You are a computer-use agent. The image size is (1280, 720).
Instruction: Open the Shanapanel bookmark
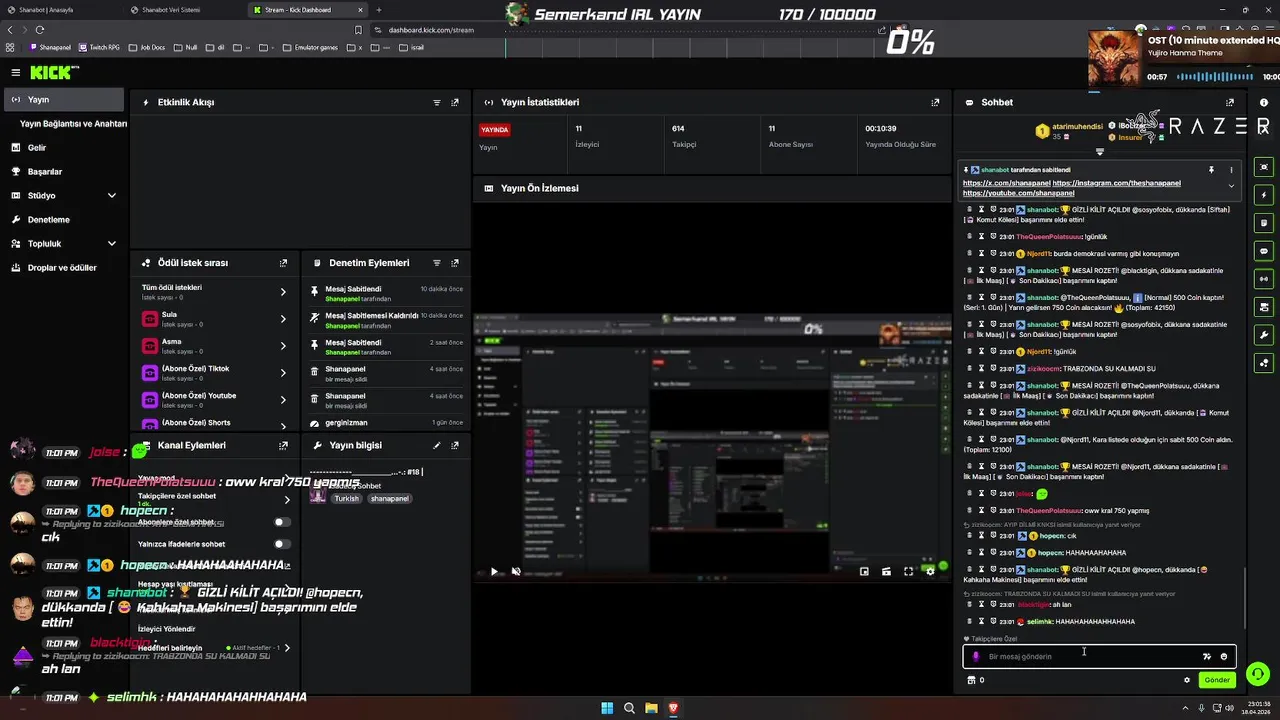[51, 47]
